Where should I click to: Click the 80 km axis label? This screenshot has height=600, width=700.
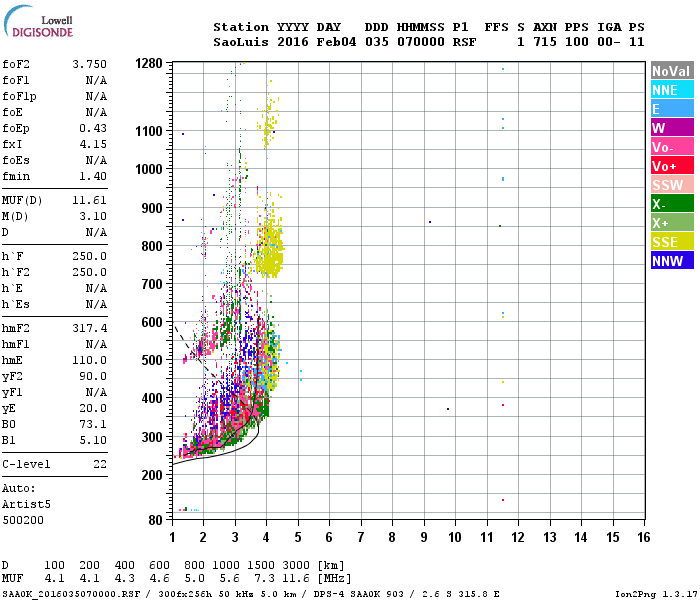pyautogui.click(x=155, y=520)
